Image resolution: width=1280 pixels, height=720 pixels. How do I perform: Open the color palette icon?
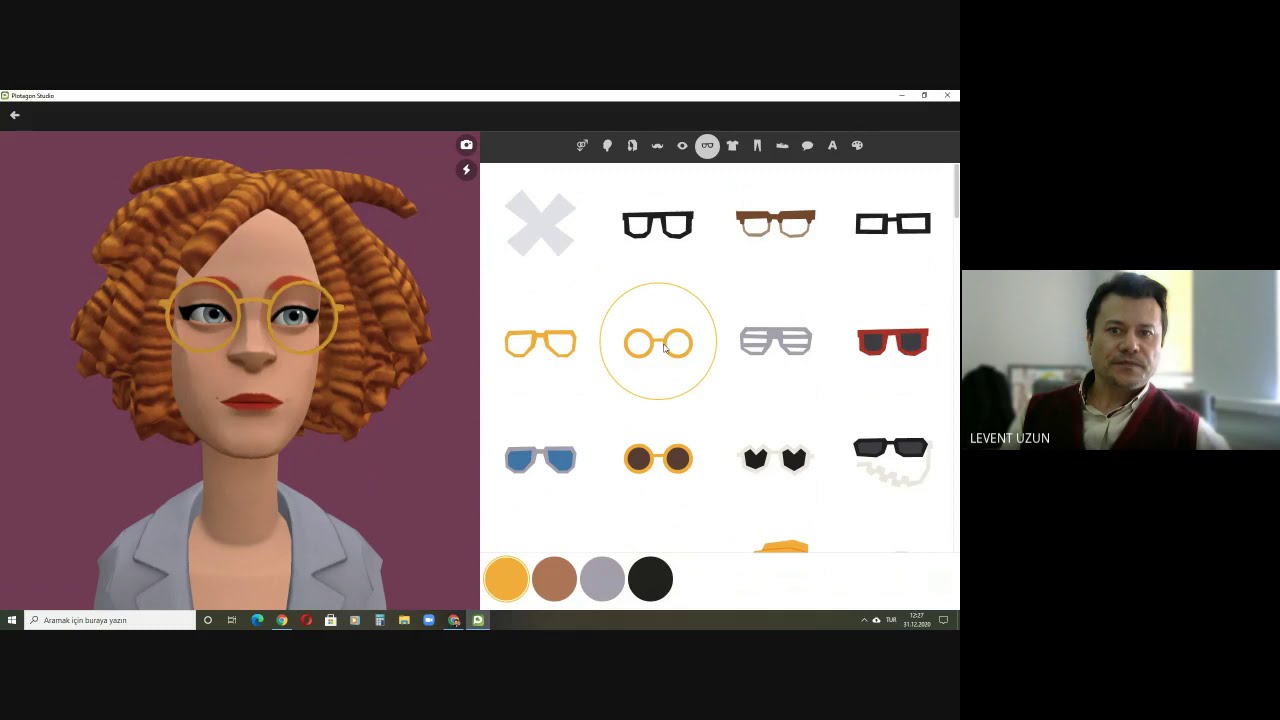pos(857,146)
